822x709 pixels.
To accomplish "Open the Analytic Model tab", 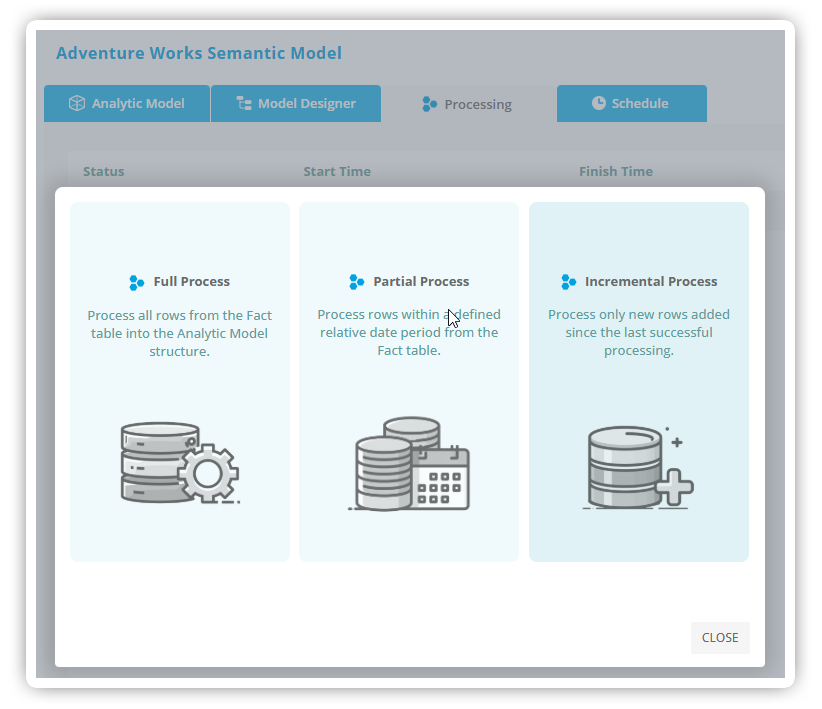I will coord(127,103).
